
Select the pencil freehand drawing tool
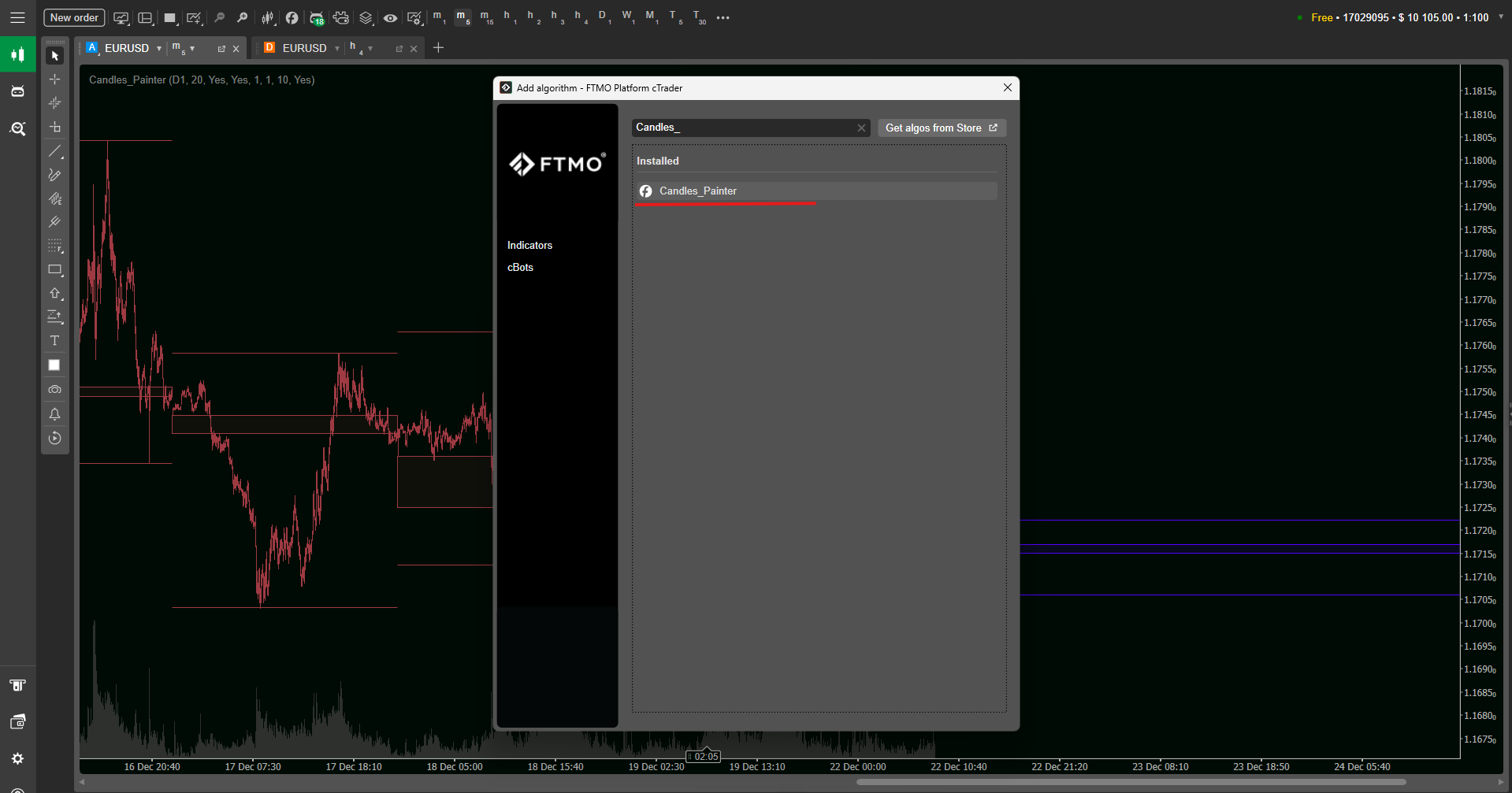pyautogui.click(x=54, y=175)
